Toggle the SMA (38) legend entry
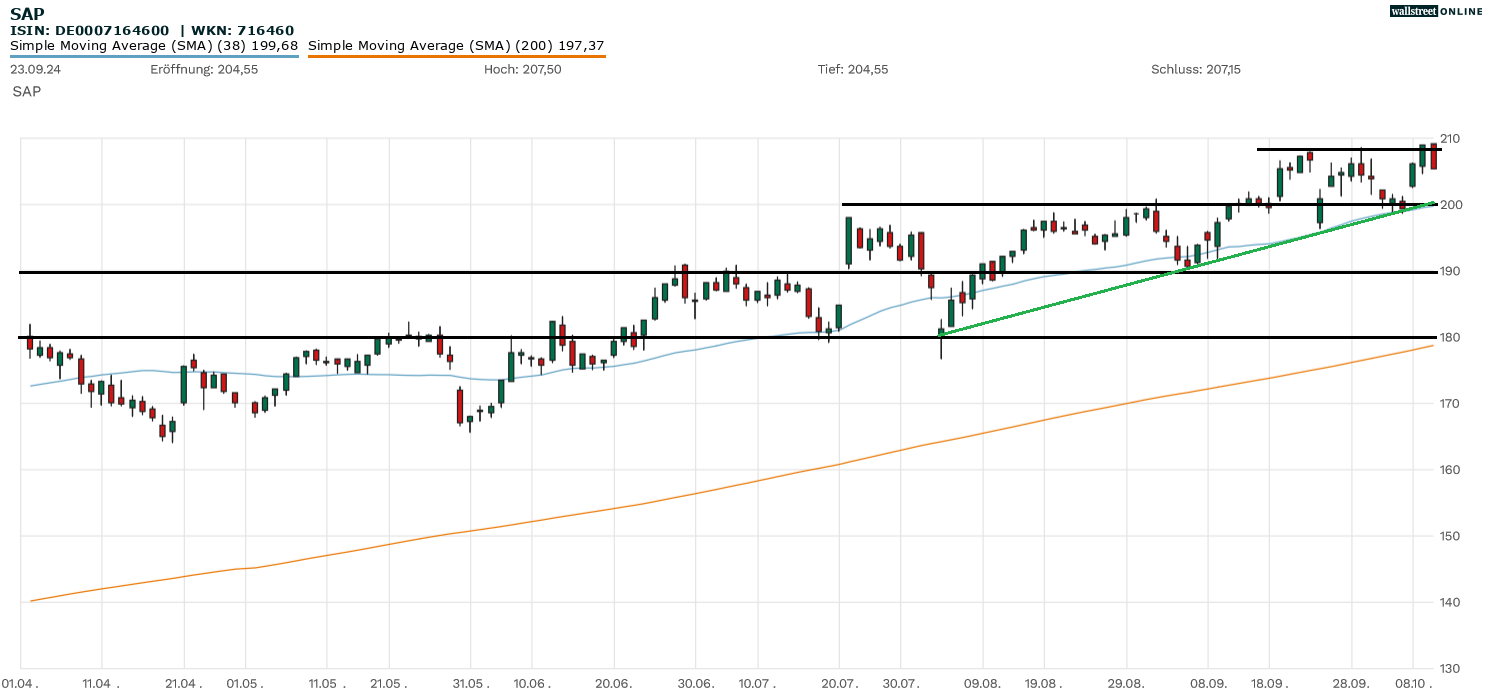Screen dimensions: 1490x689 pos(154,46)
